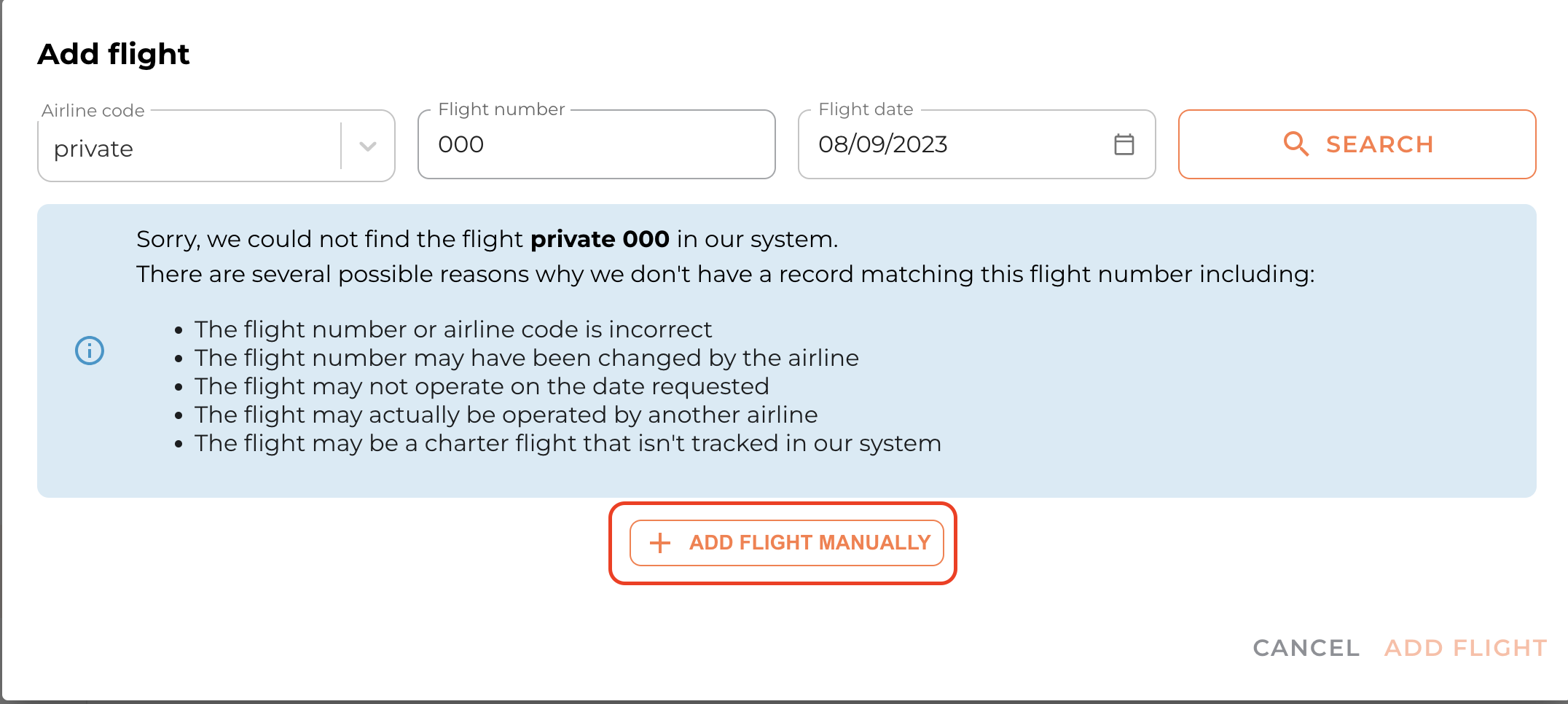
Task: Confirm with the ADD FLIGHT button
Action: click(x=1466, y=648)
